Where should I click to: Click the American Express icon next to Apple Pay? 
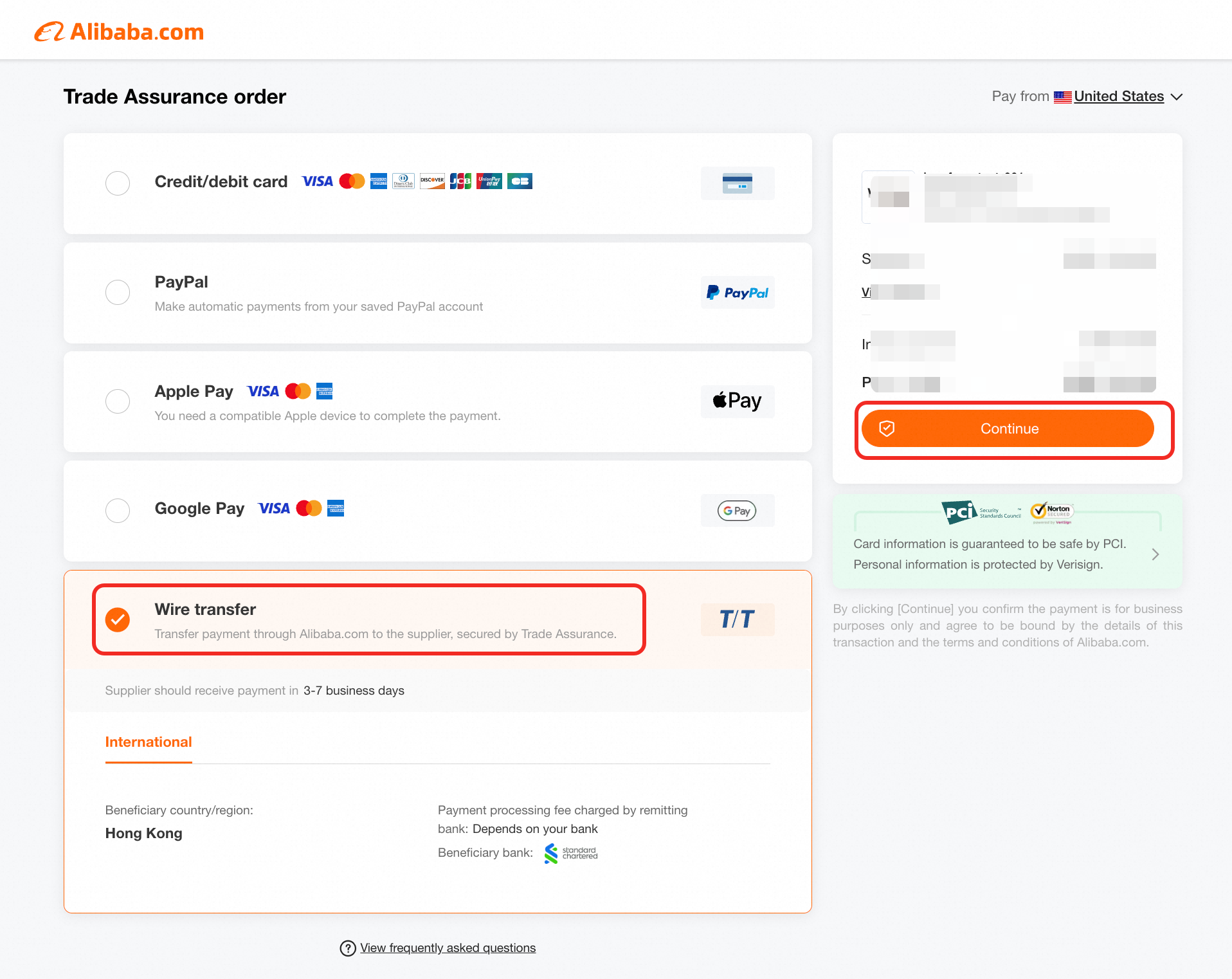coord(325,391)
